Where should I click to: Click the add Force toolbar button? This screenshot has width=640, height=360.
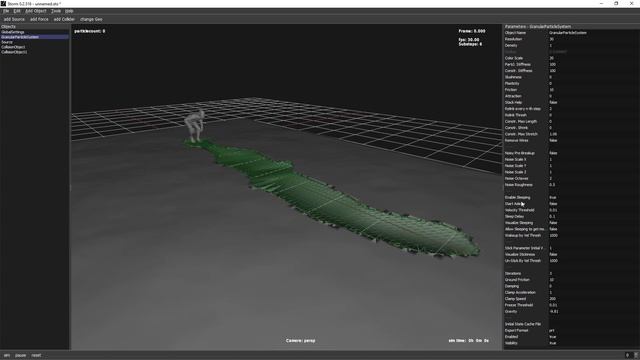(39, 19)
